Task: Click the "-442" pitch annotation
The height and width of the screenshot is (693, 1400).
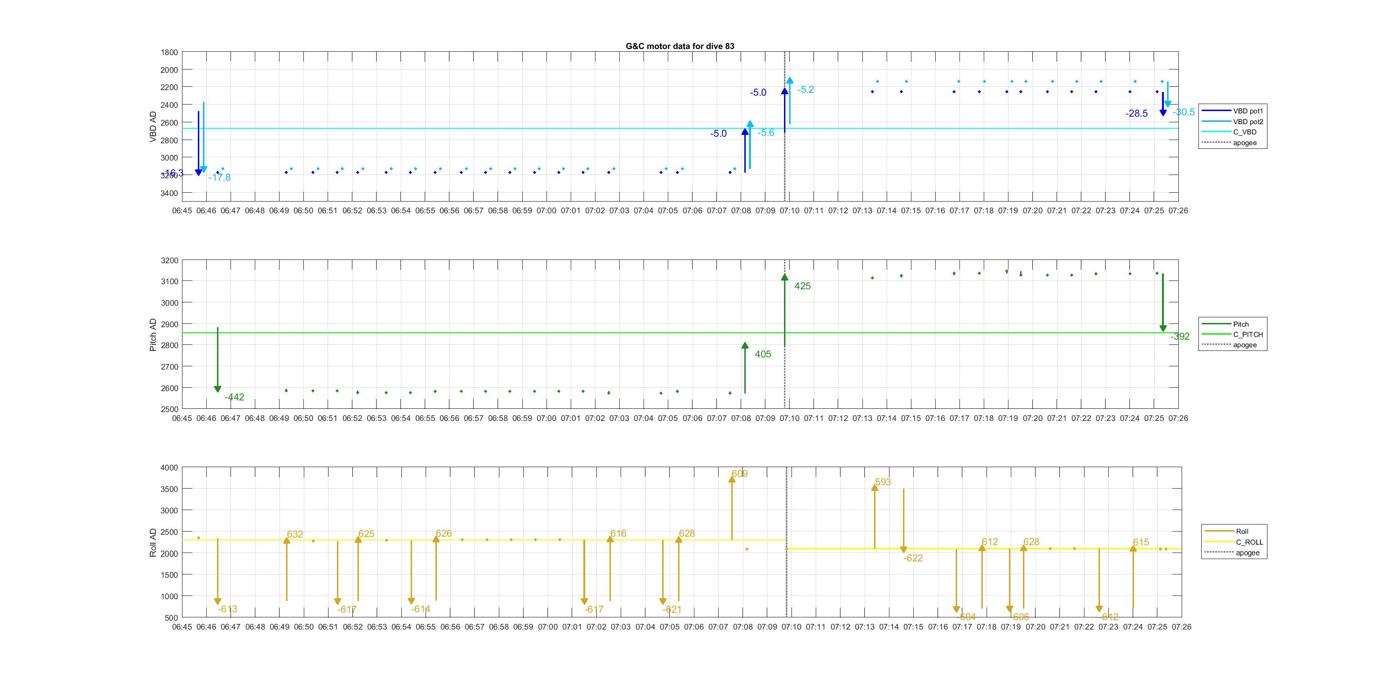Action: click(235, 397)
